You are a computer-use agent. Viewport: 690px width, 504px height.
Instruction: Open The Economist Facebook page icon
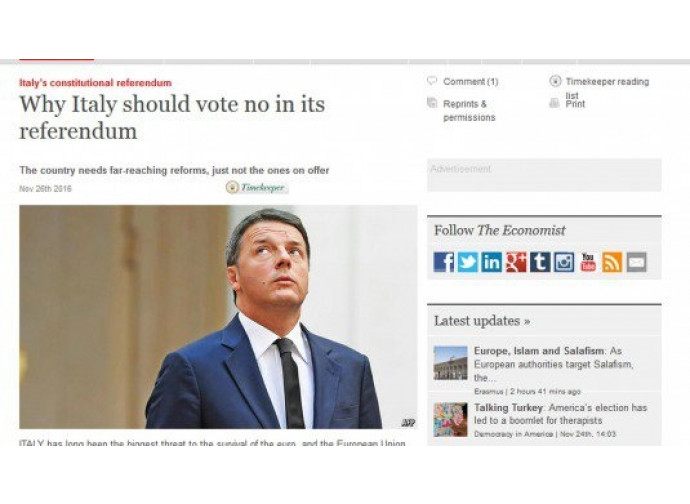tap(444, 262)
